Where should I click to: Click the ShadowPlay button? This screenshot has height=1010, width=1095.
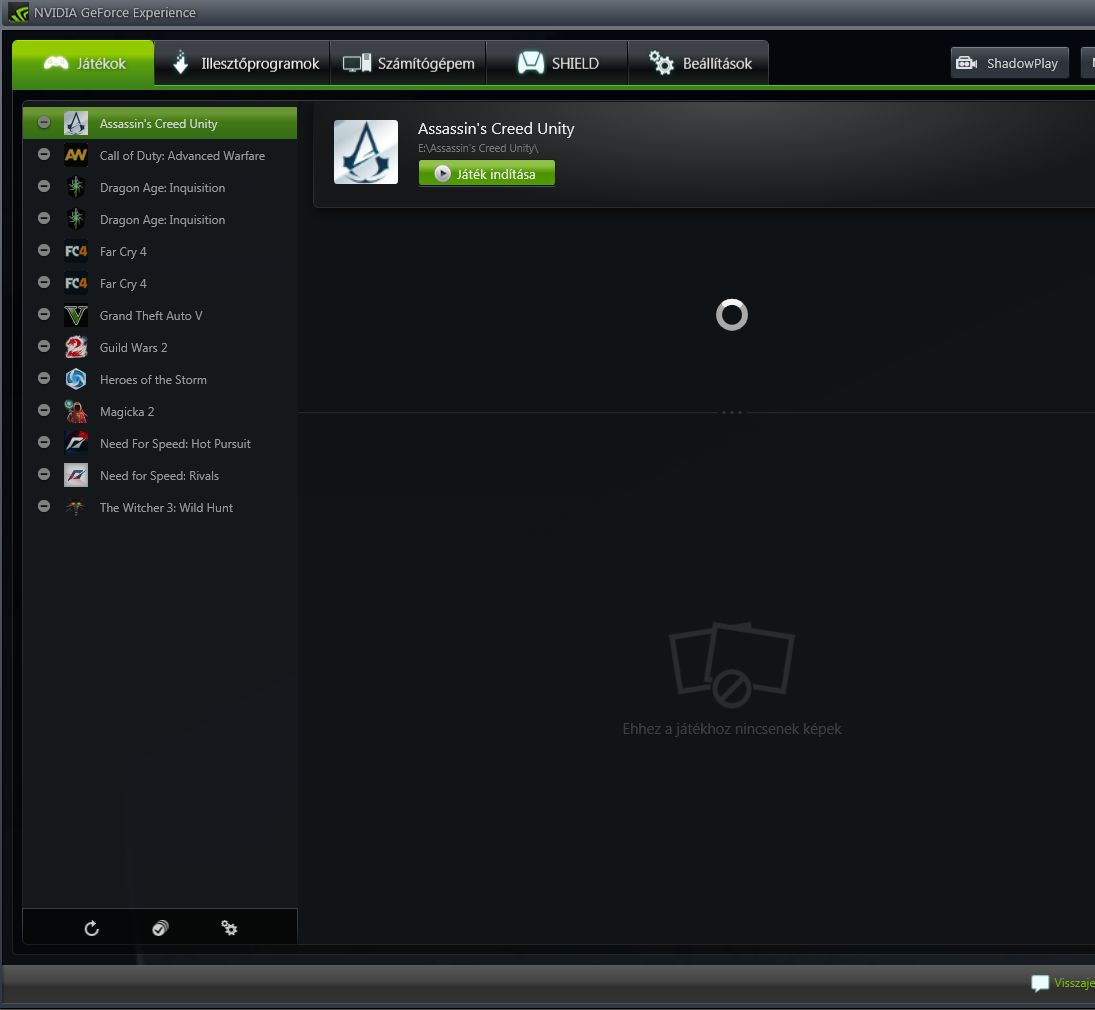[x=1009, y=63]
